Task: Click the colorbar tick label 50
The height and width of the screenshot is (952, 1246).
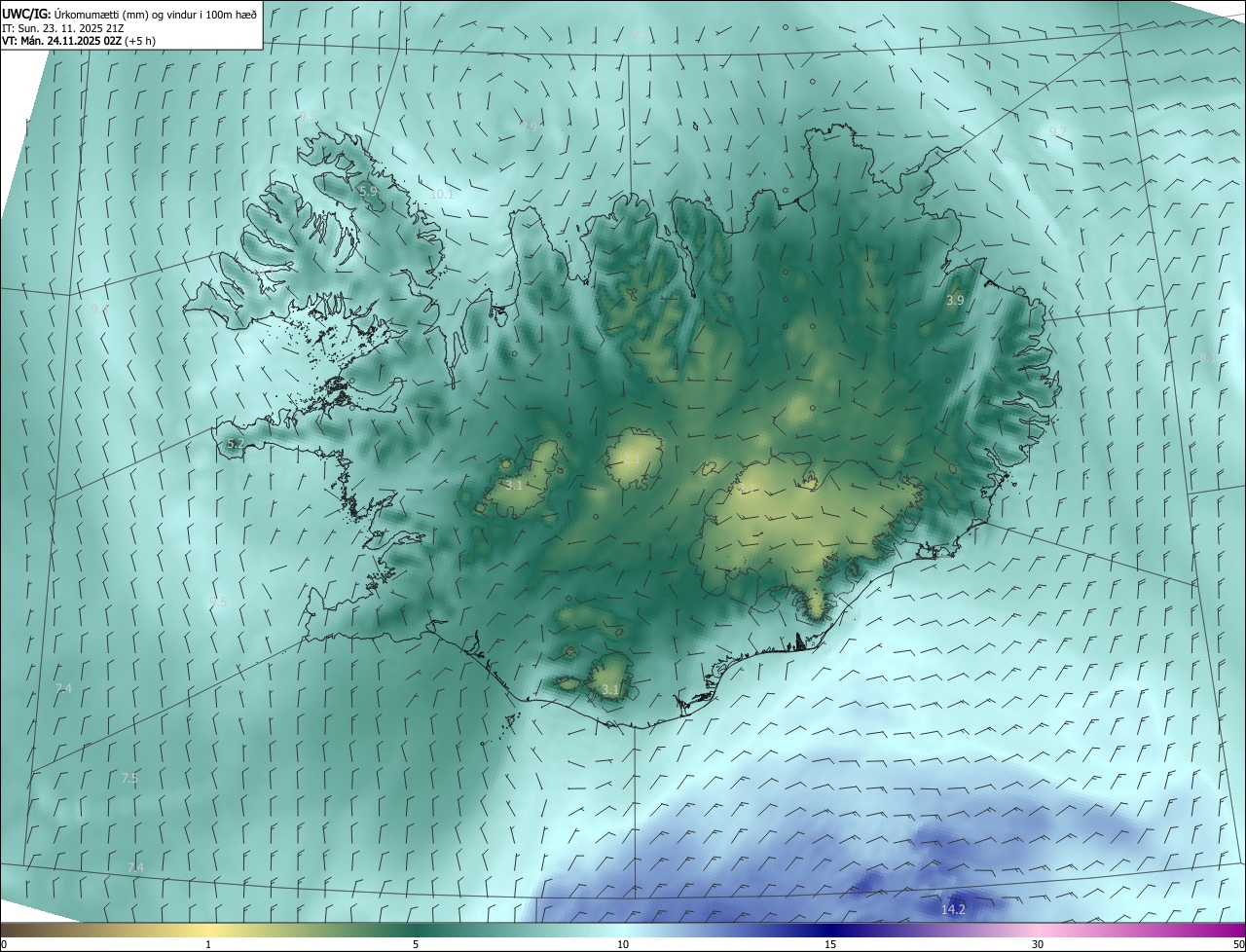Action: click(1237, 944)
